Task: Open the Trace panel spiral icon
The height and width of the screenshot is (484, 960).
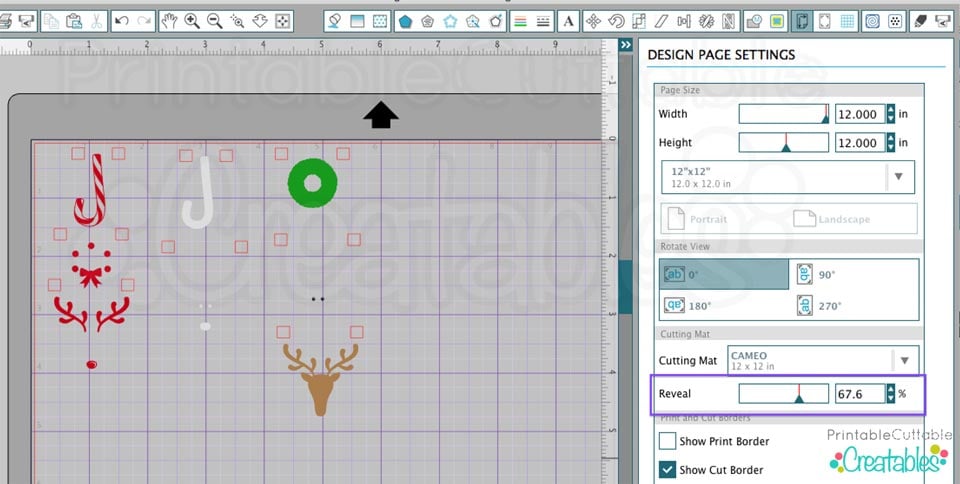Action: click(872, 21)
